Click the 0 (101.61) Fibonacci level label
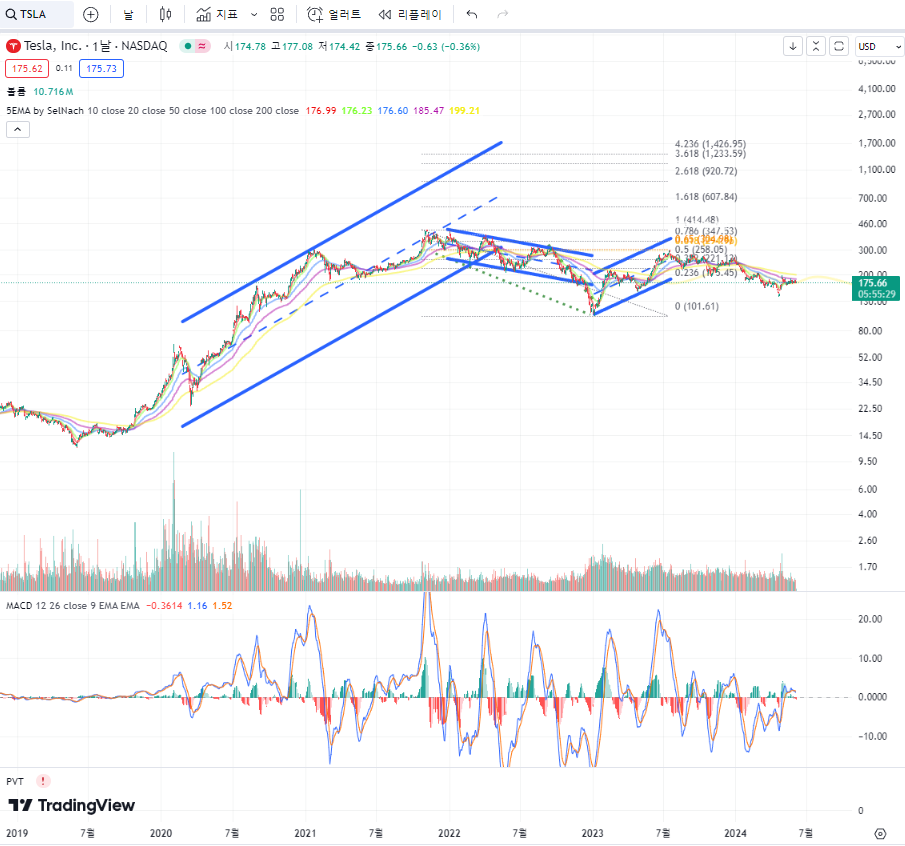905x846 pixels. point(697,306)
